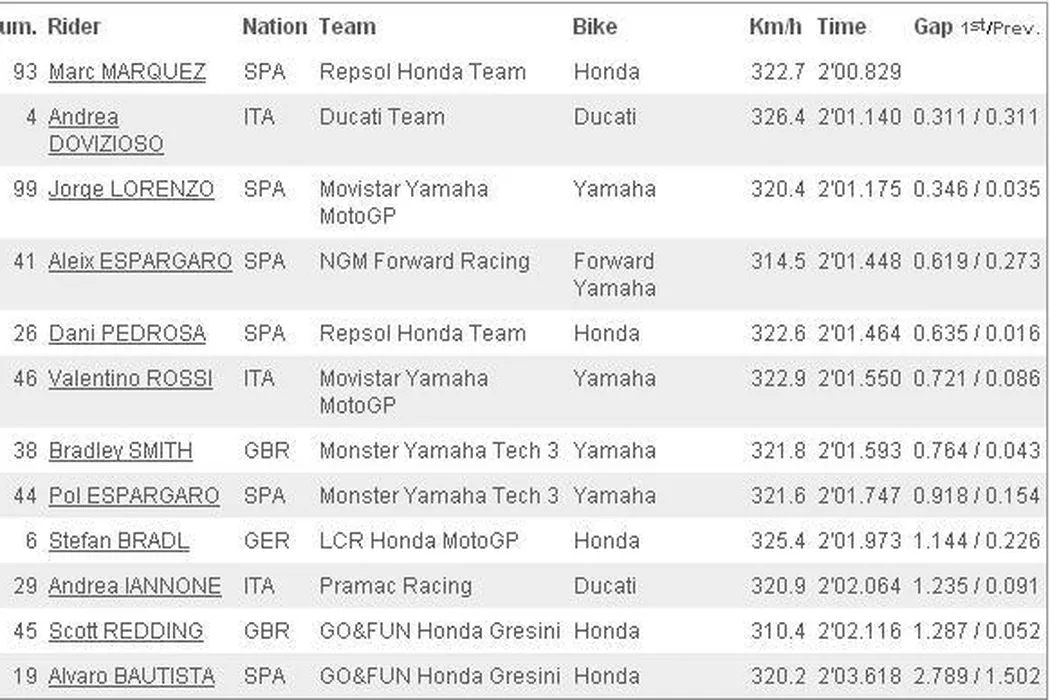The width and height of the screenshot is (1050, 700).
Task: Open Stefan BRADL profile link
Action: coord(118,541)
